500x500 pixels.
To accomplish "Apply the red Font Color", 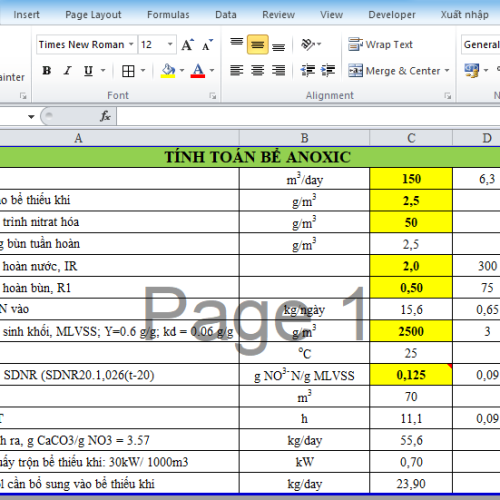I will pyautogui.click(x=198, y=71).
